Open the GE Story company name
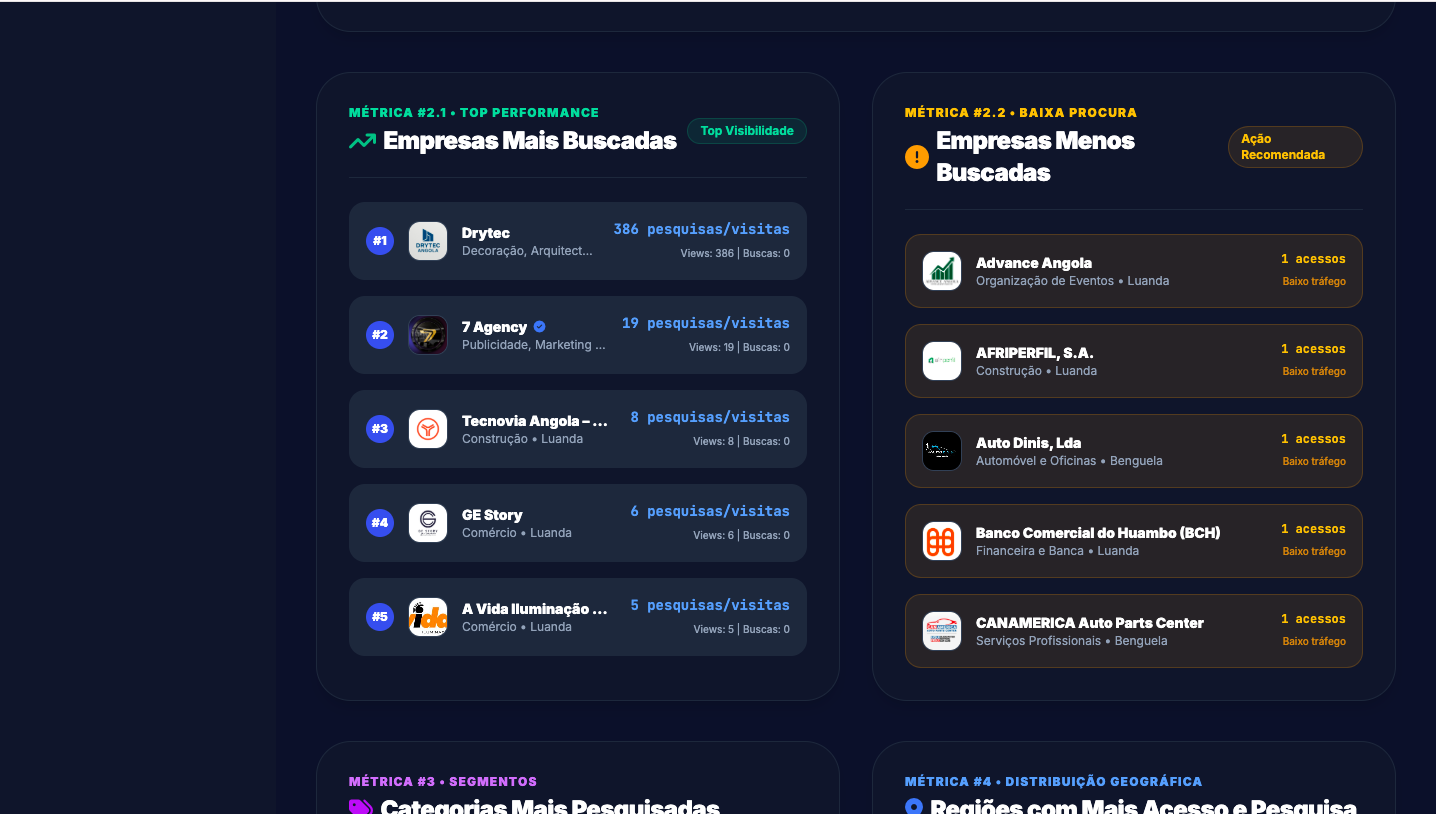The height and width of the screenshot is (814, 1436). click(x=492, y=515)
